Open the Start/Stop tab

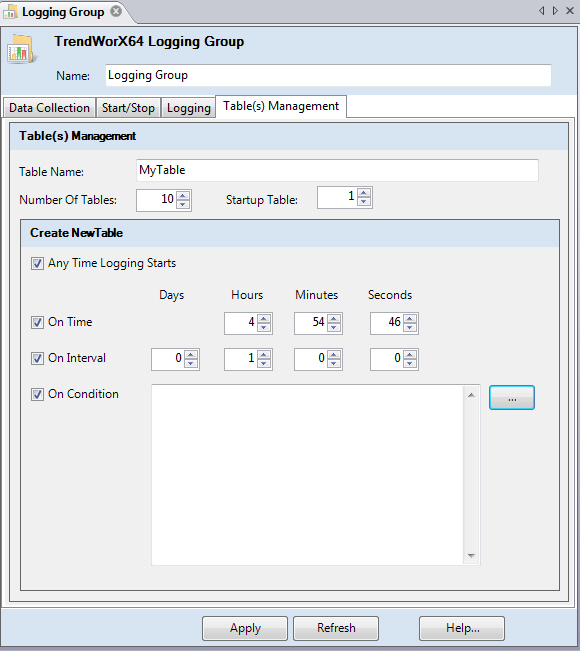[128, 108]
